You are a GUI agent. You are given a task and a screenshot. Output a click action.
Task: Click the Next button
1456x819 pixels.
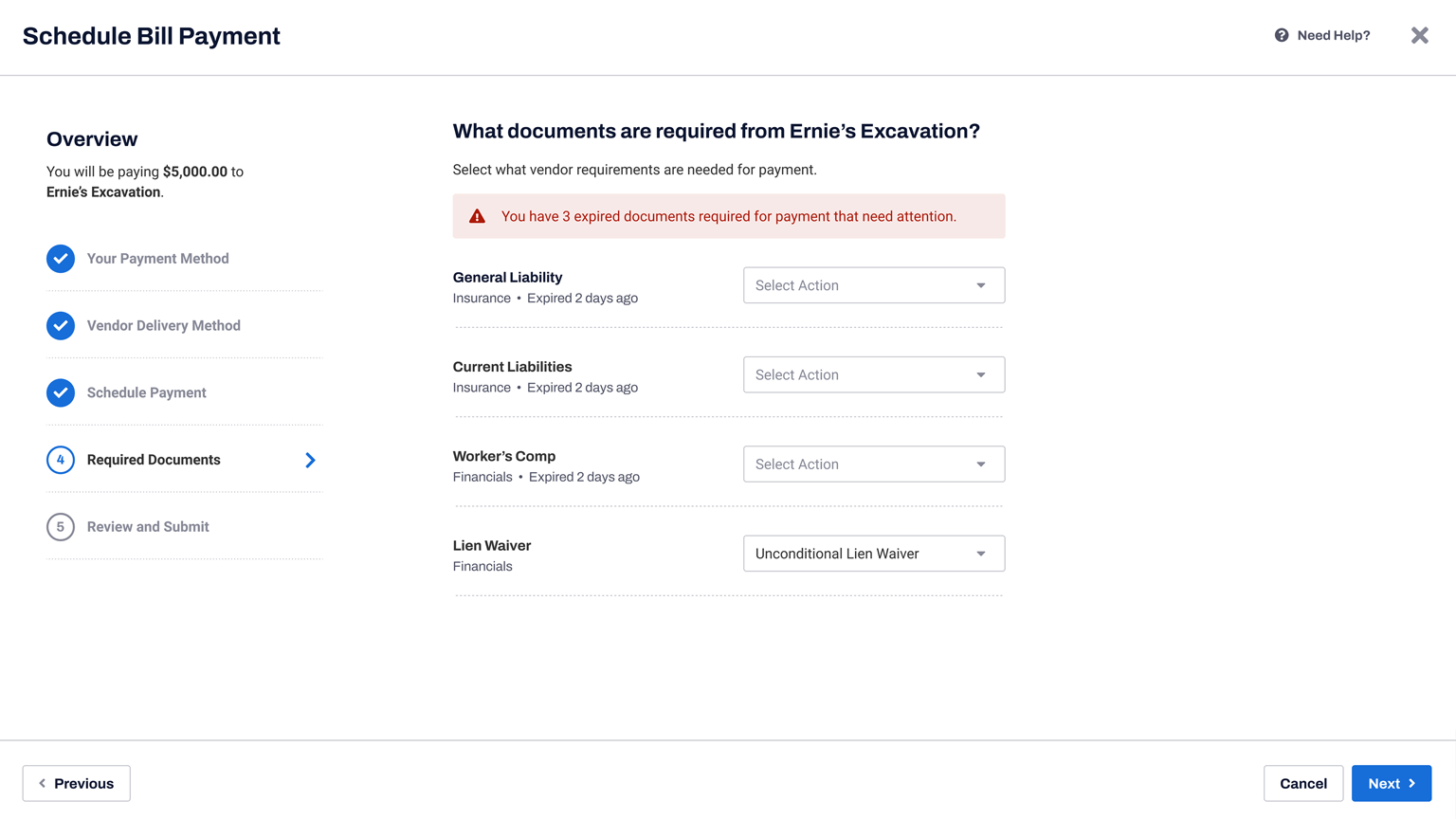click(1392, 783)
